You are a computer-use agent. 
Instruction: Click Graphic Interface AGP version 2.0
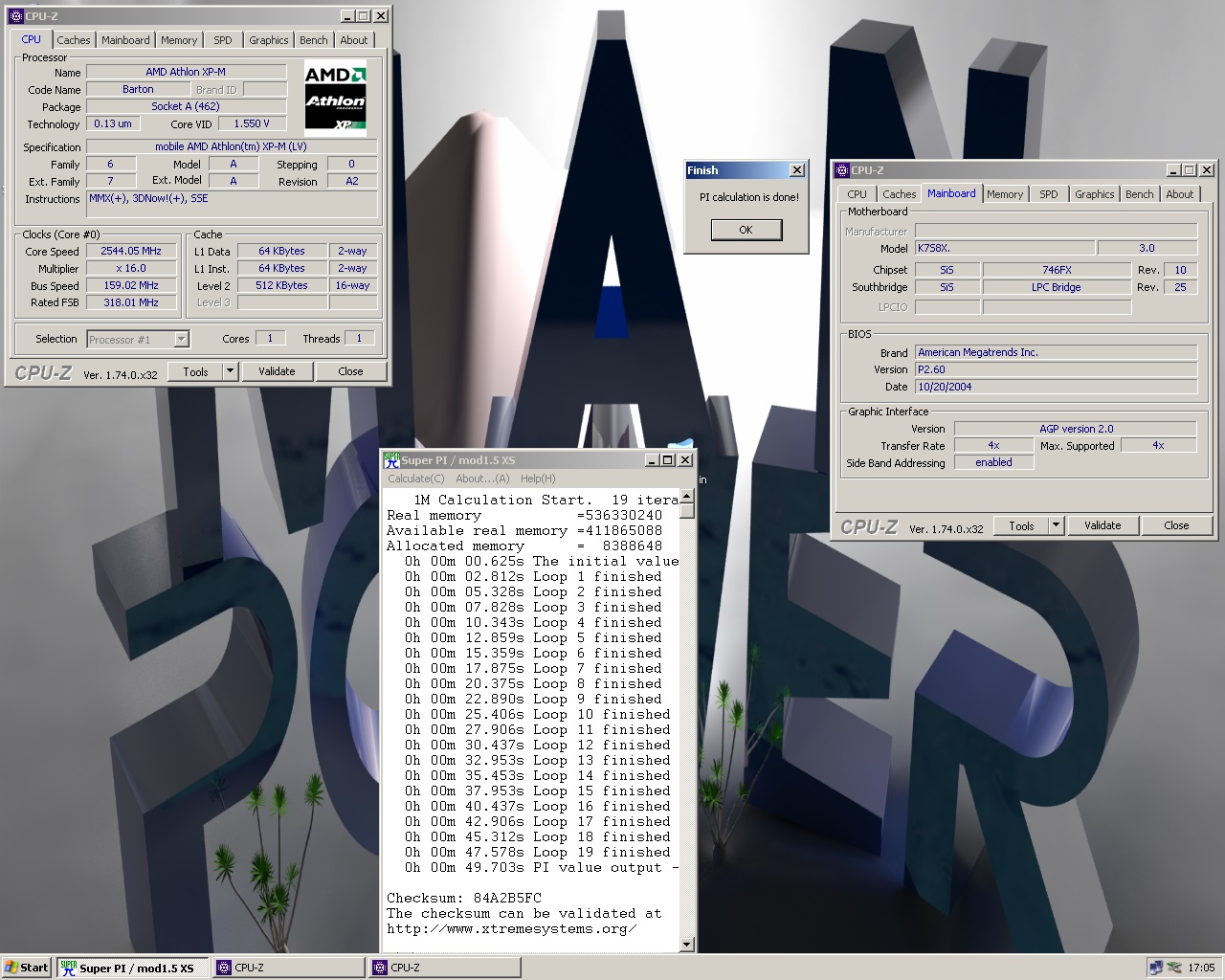coord(1076,429)
